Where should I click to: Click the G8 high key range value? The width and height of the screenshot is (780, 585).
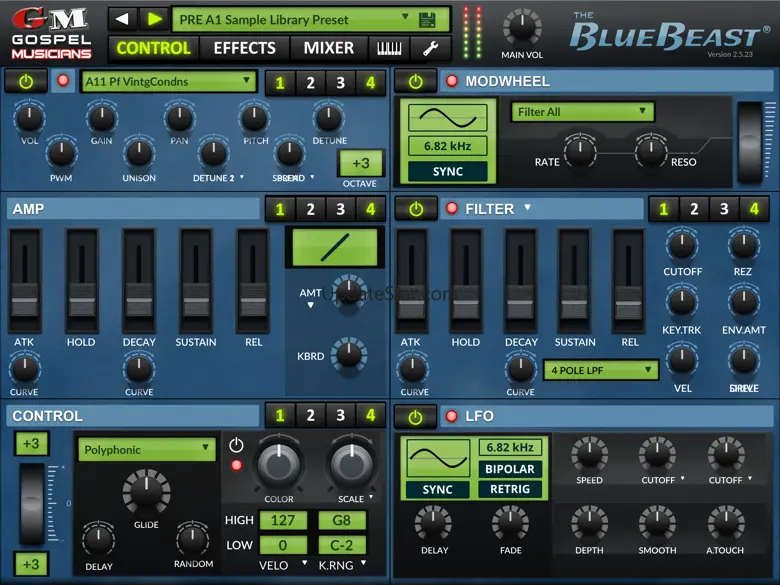342,520
